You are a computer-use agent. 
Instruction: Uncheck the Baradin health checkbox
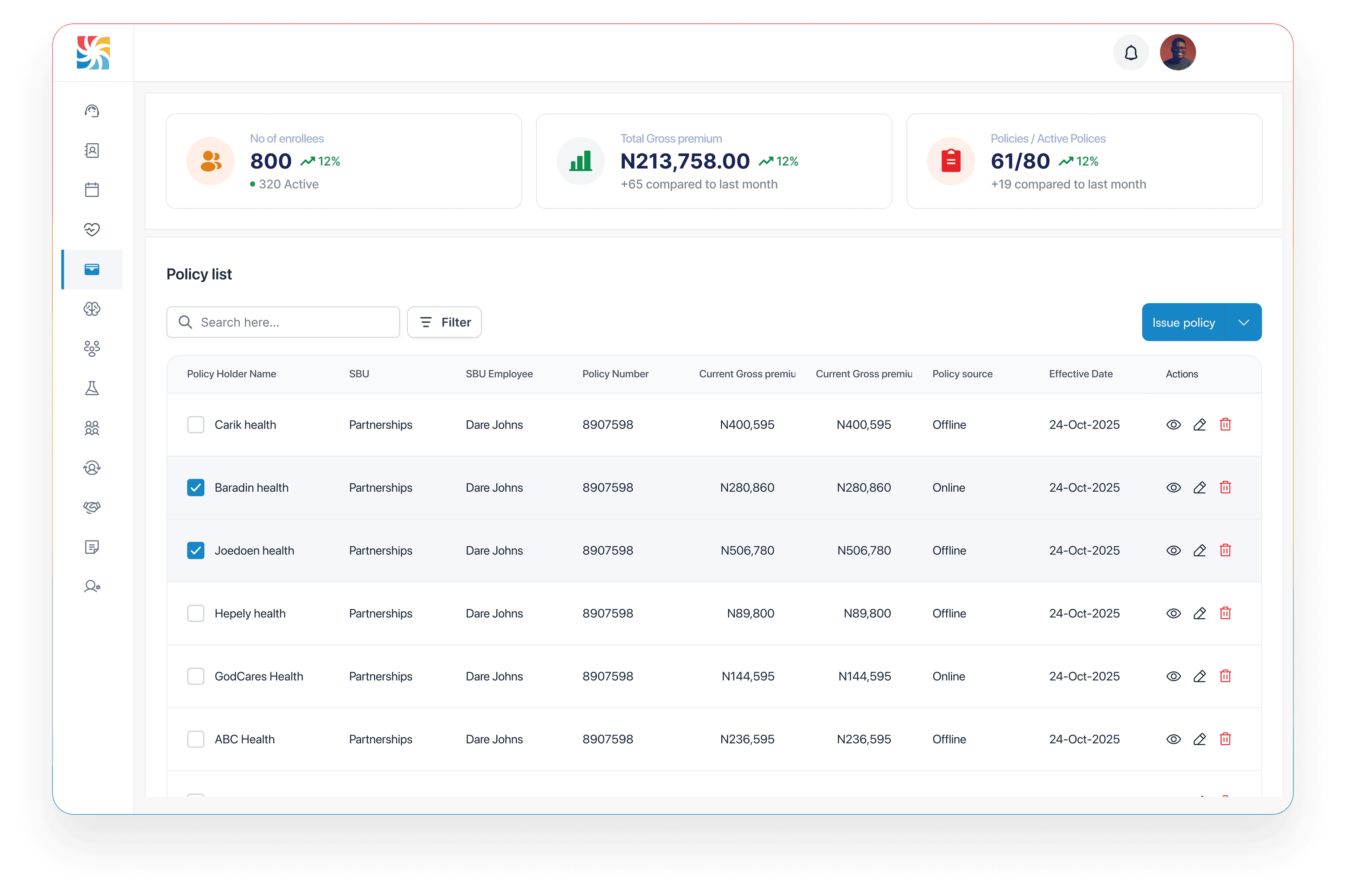pyautogui.click(x=196, y=487)
